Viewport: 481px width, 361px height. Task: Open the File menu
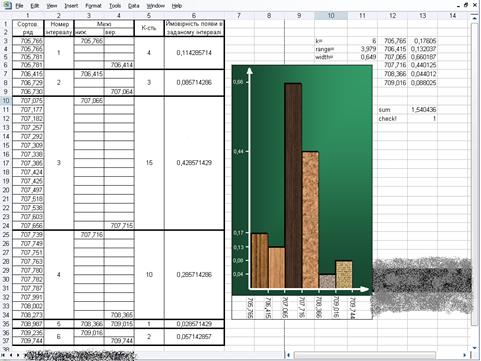coord(19,6)
